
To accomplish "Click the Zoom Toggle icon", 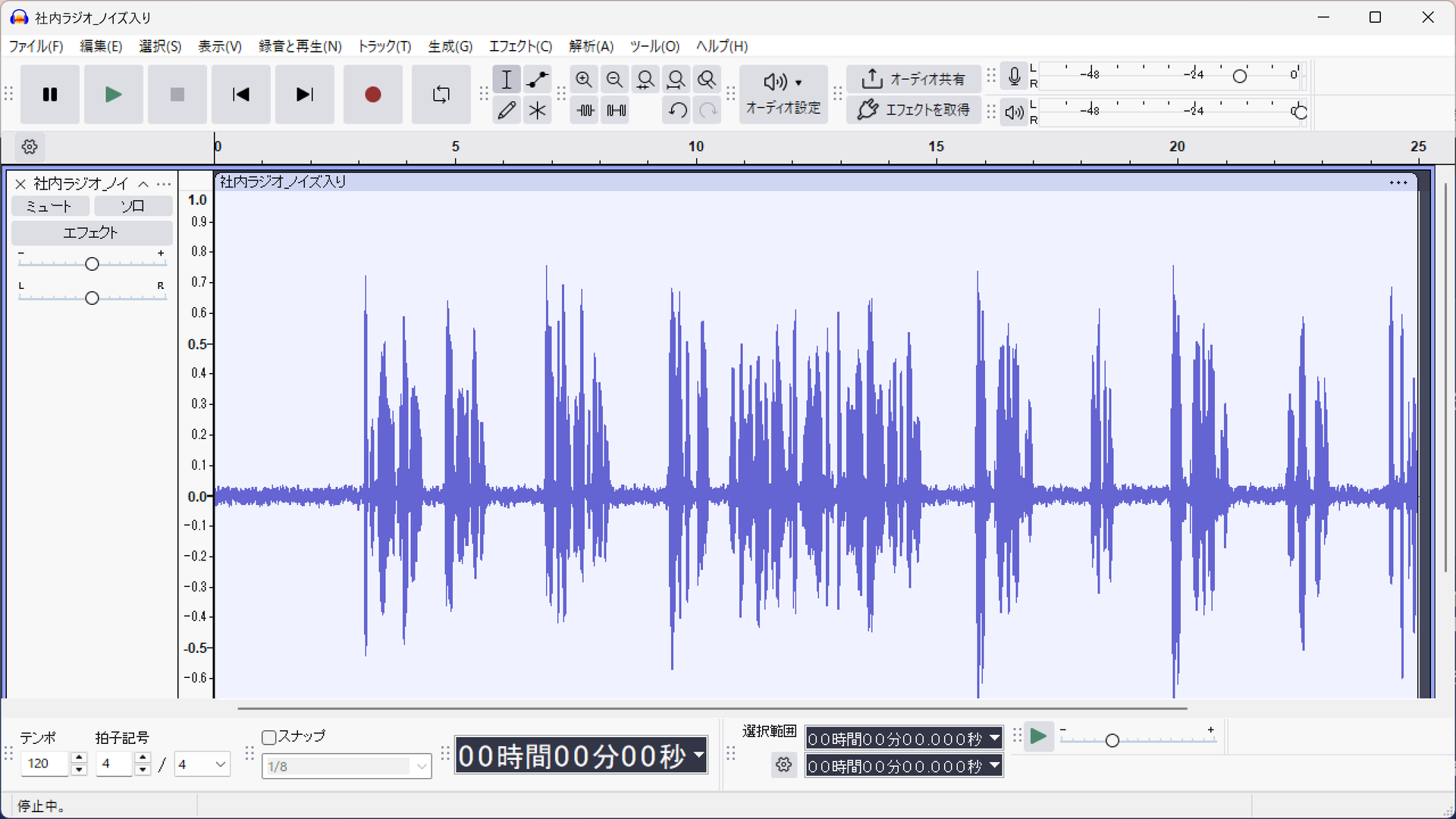I will pyautogui.click(x=707, y=80).
